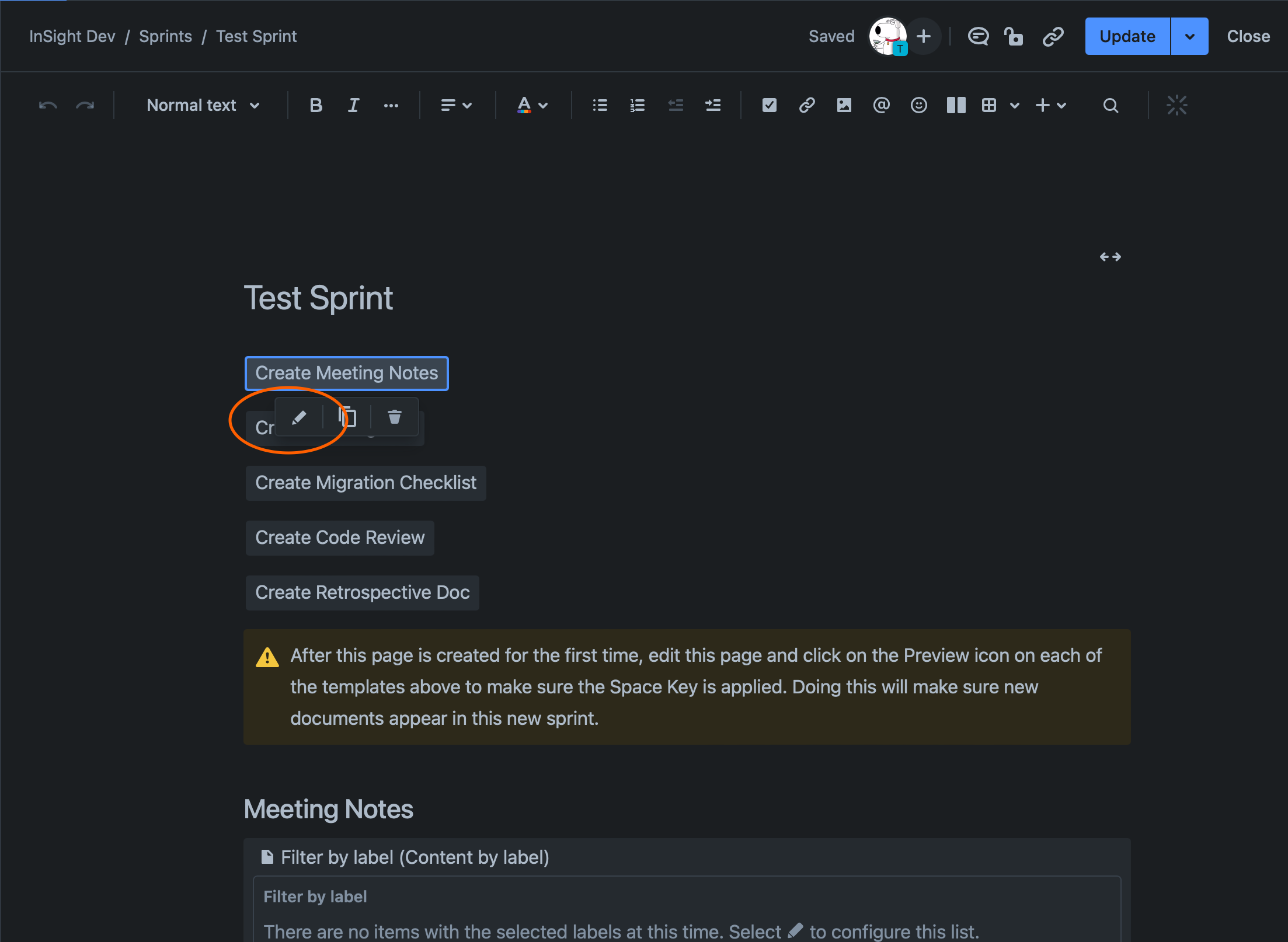Open more formatting options ellipsis
This screenshot has width=1288, height=942.
(x=391, y=106)
